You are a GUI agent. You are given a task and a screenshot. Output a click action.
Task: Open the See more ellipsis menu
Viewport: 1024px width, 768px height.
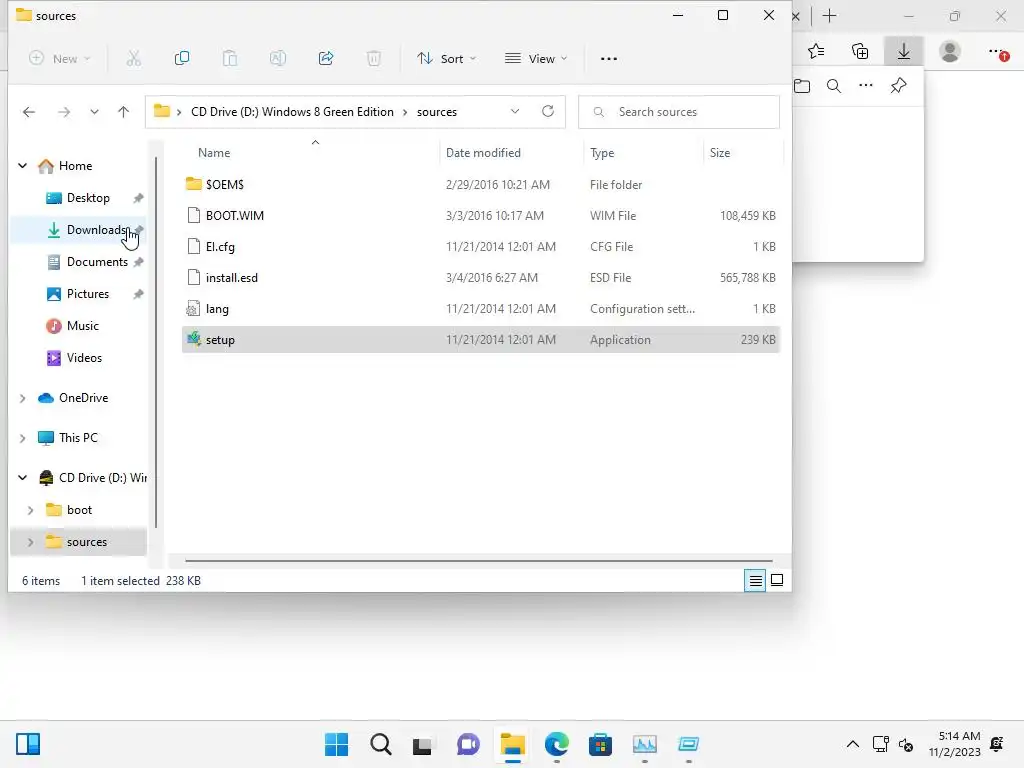pos(609,59)
